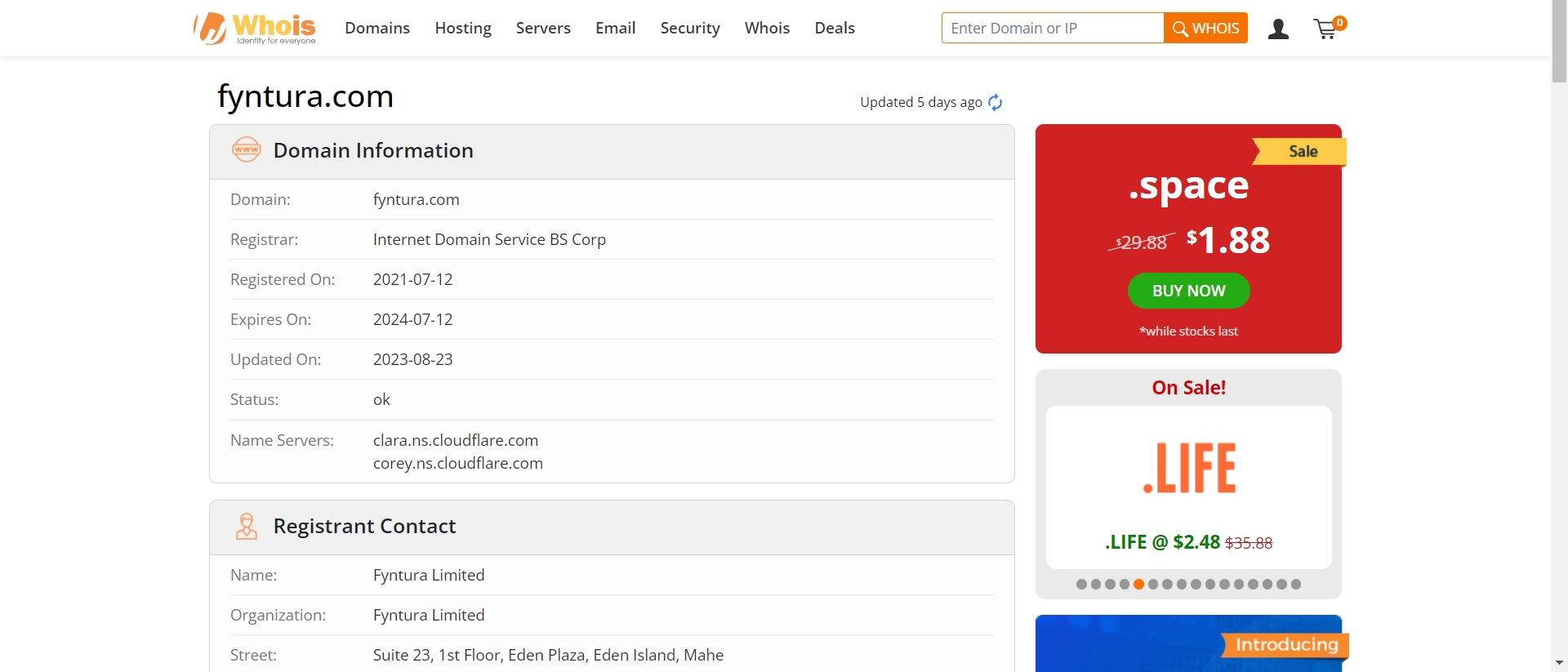The width and height of the screenshot is (1568, 672).
Task: Open the shopping cart icon
Action: tap(1326, 29)
